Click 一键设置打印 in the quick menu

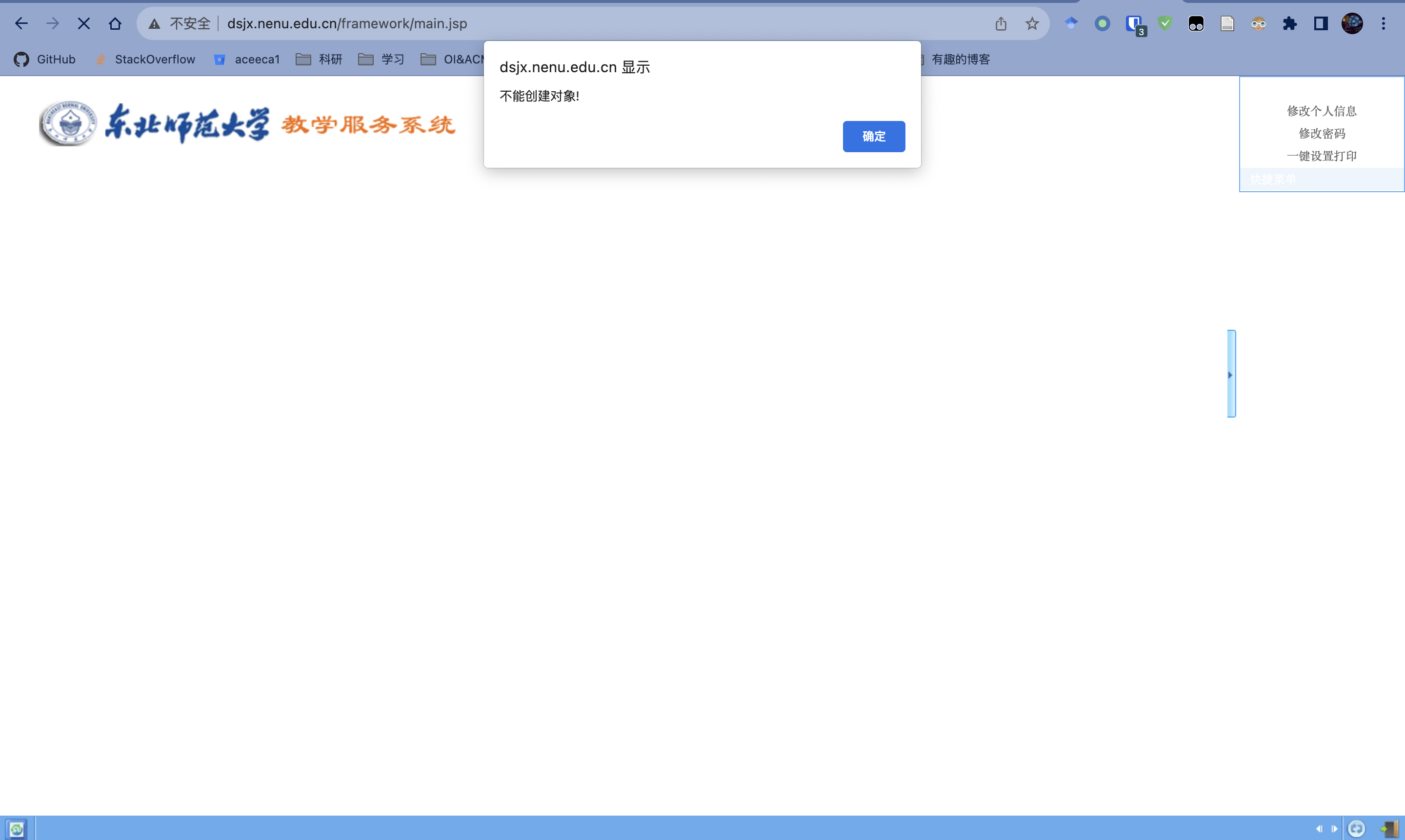click(x=1321, y=156)
